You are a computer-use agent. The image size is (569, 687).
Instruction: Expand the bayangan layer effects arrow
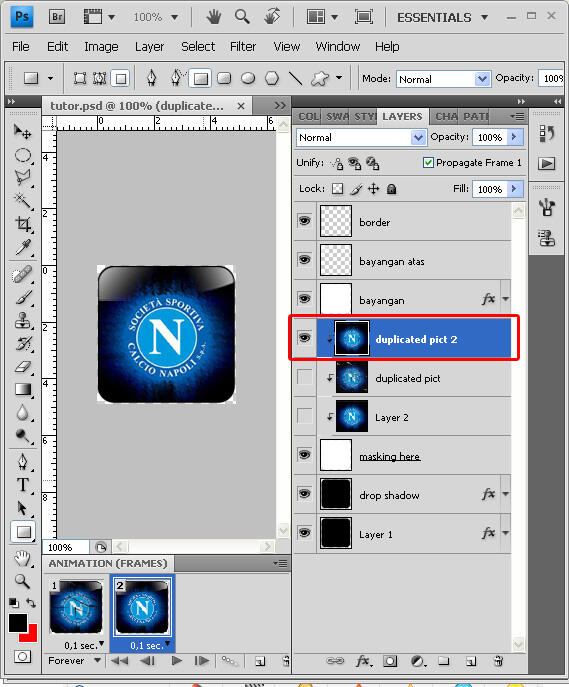point(505,299)
